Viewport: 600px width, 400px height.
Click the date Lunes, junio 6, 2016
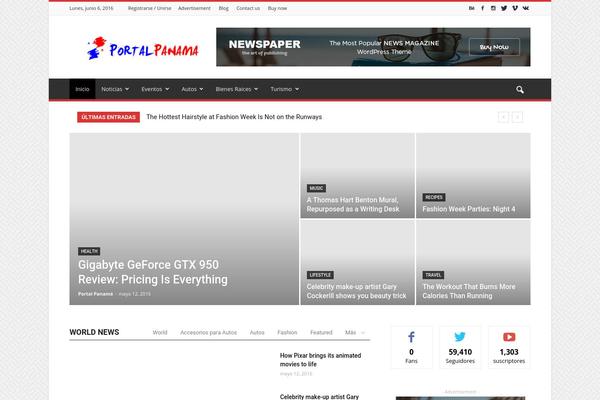click(x=91, y=8)
